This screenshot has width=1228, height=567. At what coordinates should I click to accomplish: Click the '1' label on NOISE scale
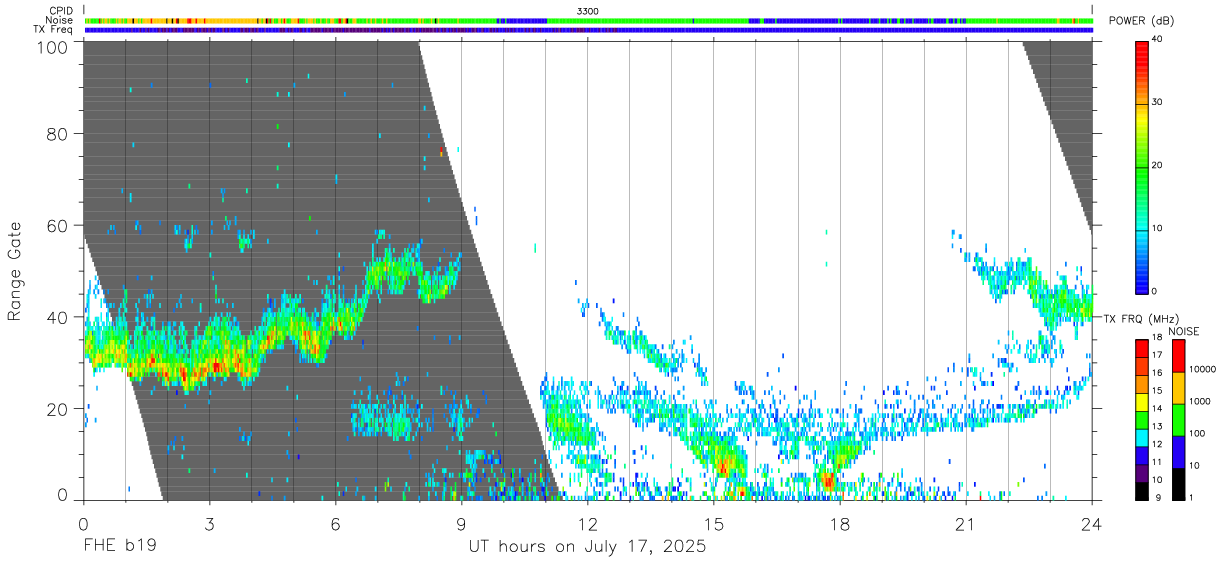[x=1192, y=497]
